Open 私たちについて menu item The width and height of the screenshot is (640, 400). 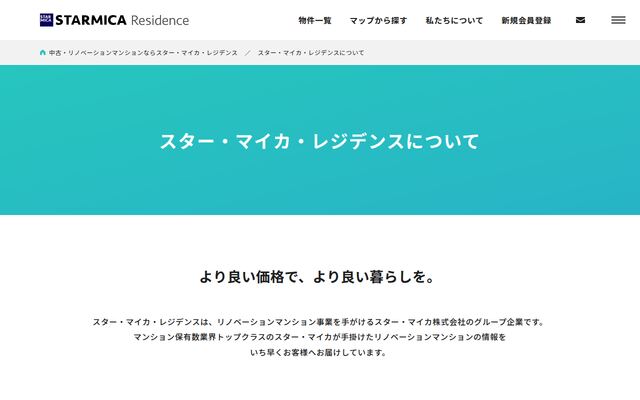454,20
